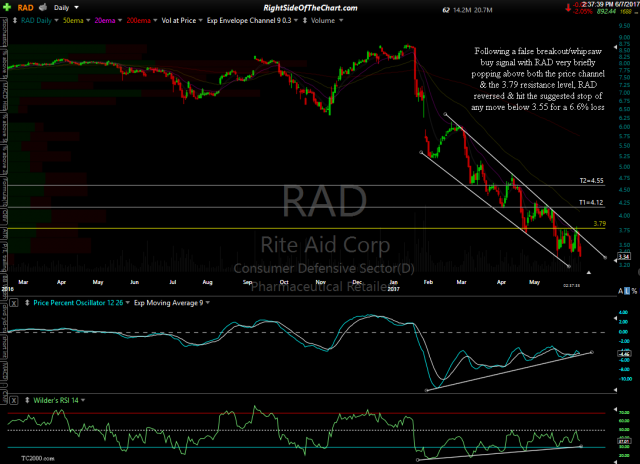Click the TC2000.com label at bottom left
Viewport: 640px width, 464px height.
tap(38, 459)
